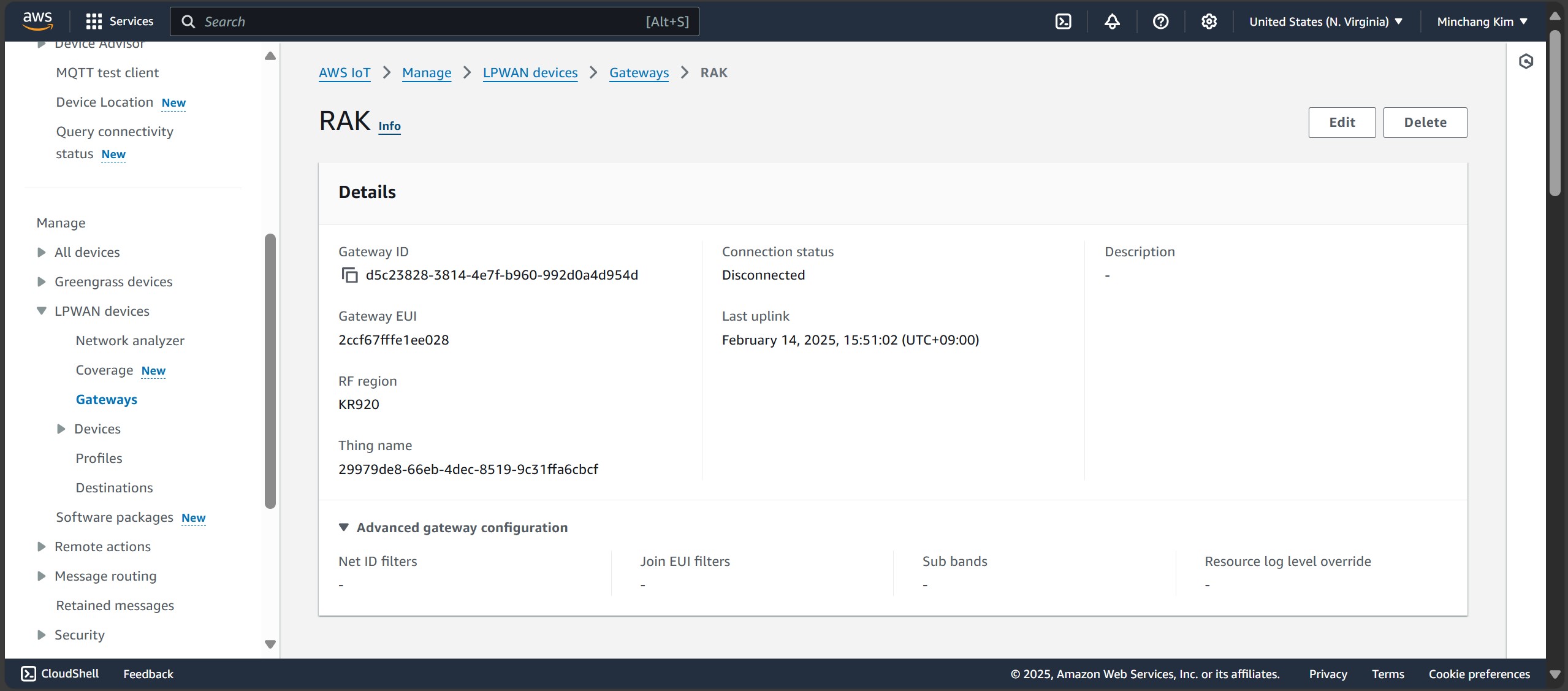Expand Greengrass devices in sidebar

pyautogui.click(x=41, y=281)
